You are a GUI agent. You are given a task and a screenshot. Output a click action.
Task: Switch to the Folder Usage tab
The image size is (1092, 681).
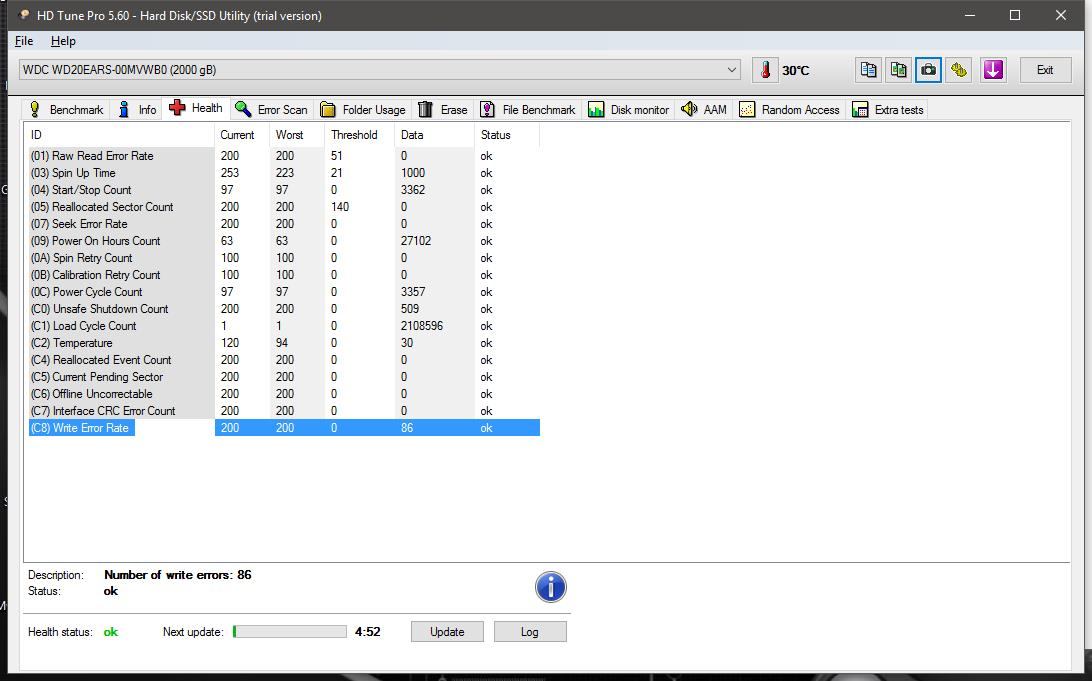pos(363,109)
